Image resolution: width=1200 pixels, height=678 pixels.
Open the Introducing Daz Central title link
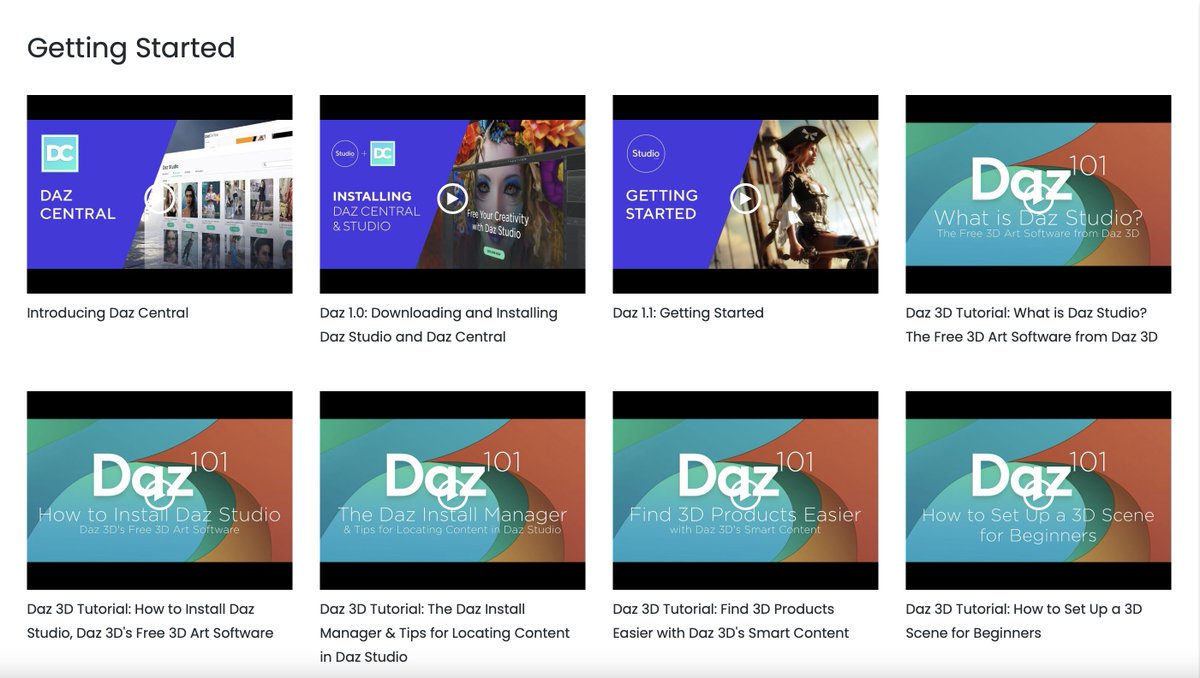coord(108,313)
